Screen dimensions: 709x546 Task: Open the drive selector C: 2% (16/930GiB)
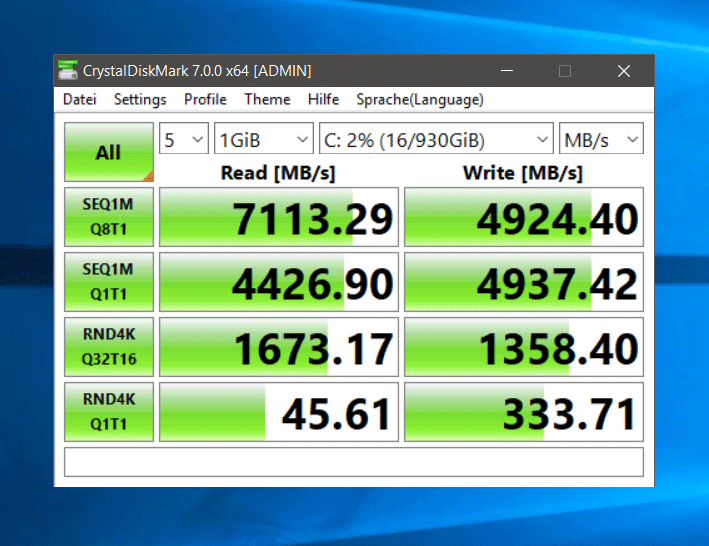(x=436, y=138)
